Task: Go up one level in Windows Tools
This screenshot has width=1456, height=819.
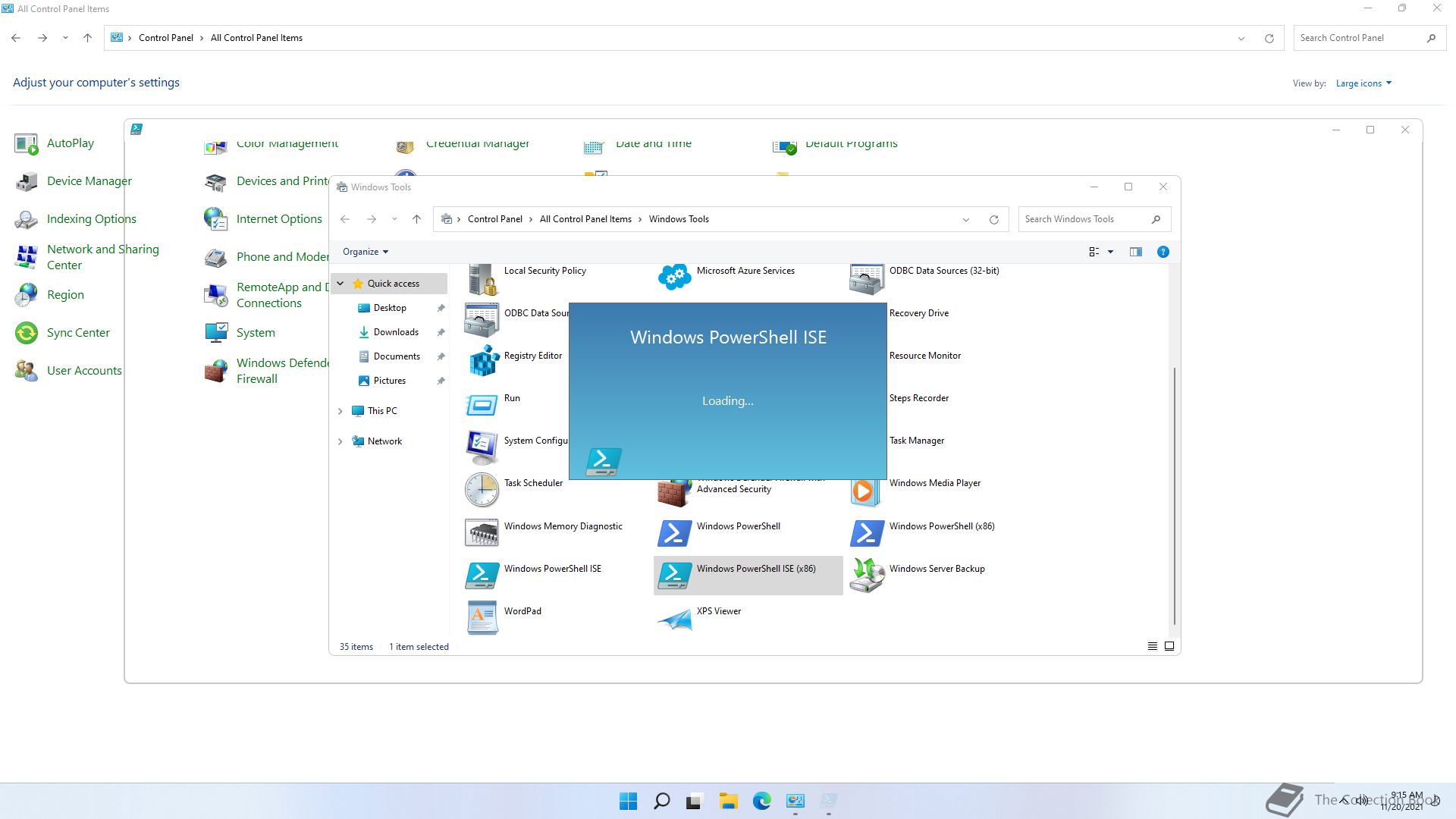Action: (x=416, y=219)
